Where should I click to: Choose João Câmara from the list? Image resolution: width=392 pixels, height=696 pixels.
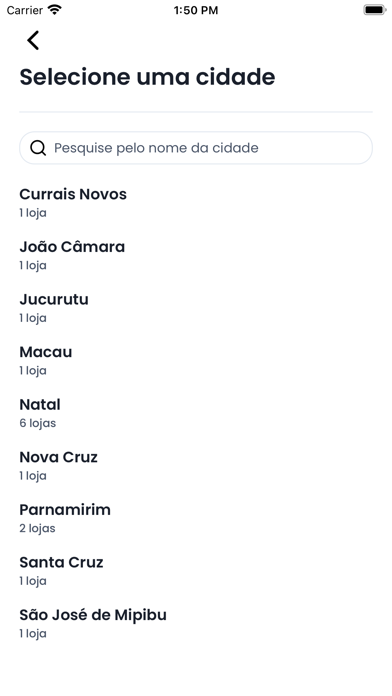point(196,255)
